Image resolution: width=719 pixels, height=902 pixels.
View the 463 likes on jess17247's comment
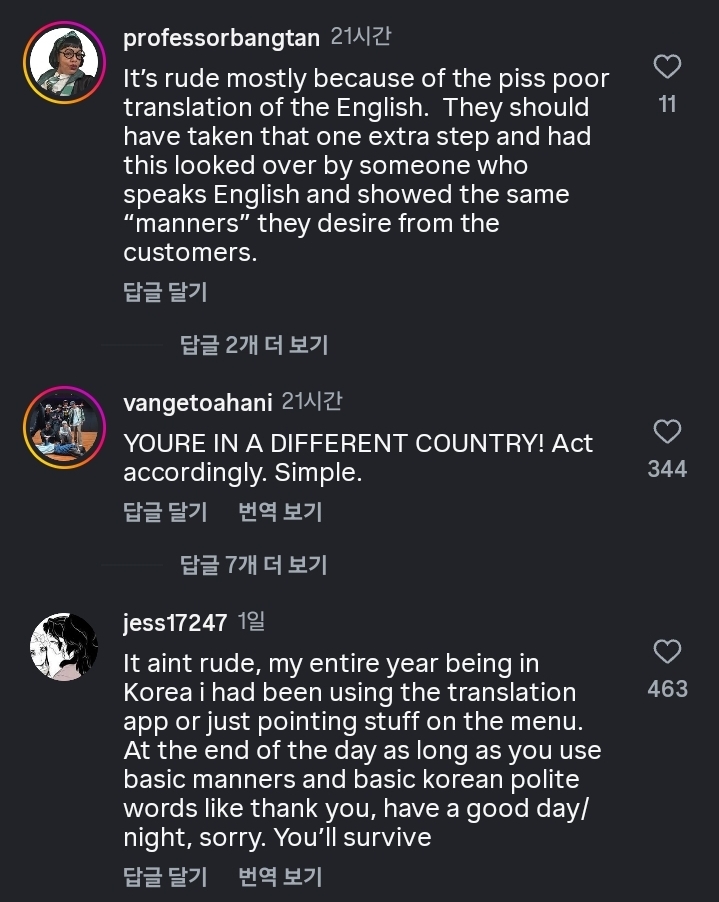pyautogui.click(x=667, y=689)
